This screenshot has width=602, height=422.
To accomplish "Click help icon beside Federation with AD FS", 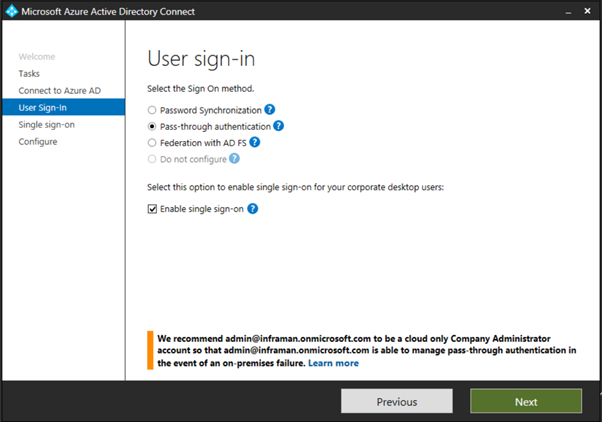I will (x=254, y=143).
